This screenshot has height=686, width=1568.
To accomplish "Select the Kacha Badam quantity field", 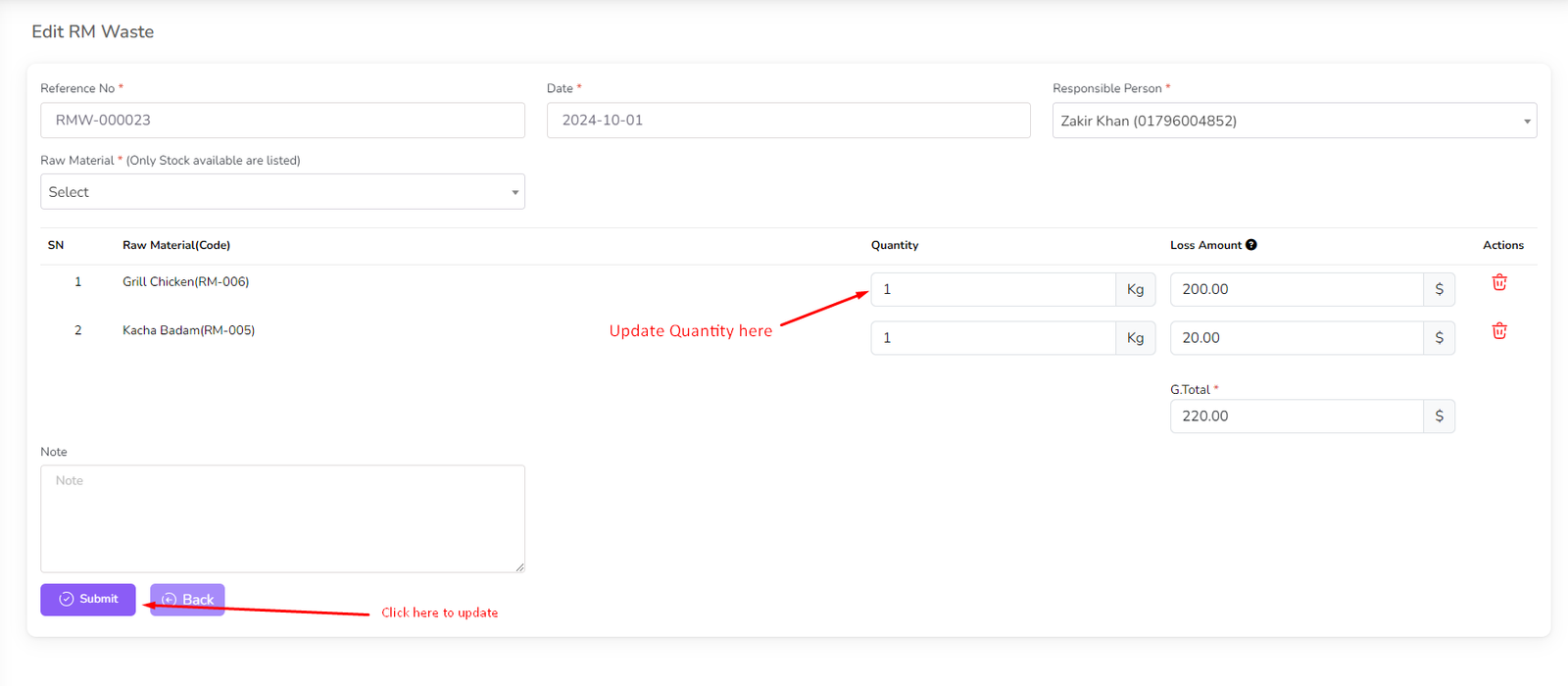I will (x=992, y=338).
